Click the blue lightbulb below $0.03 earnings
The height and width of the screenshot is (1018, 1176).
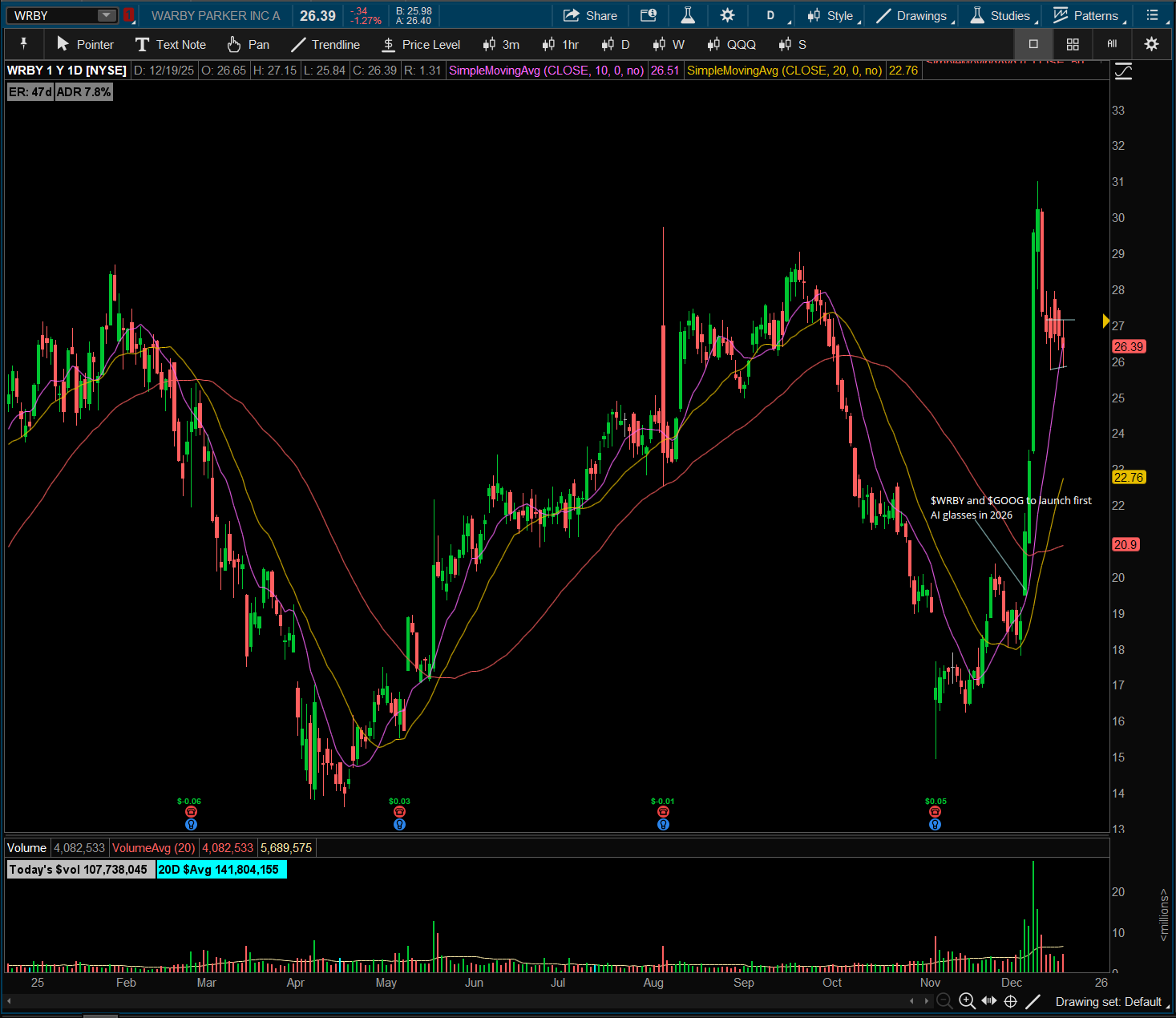point(399,824)
